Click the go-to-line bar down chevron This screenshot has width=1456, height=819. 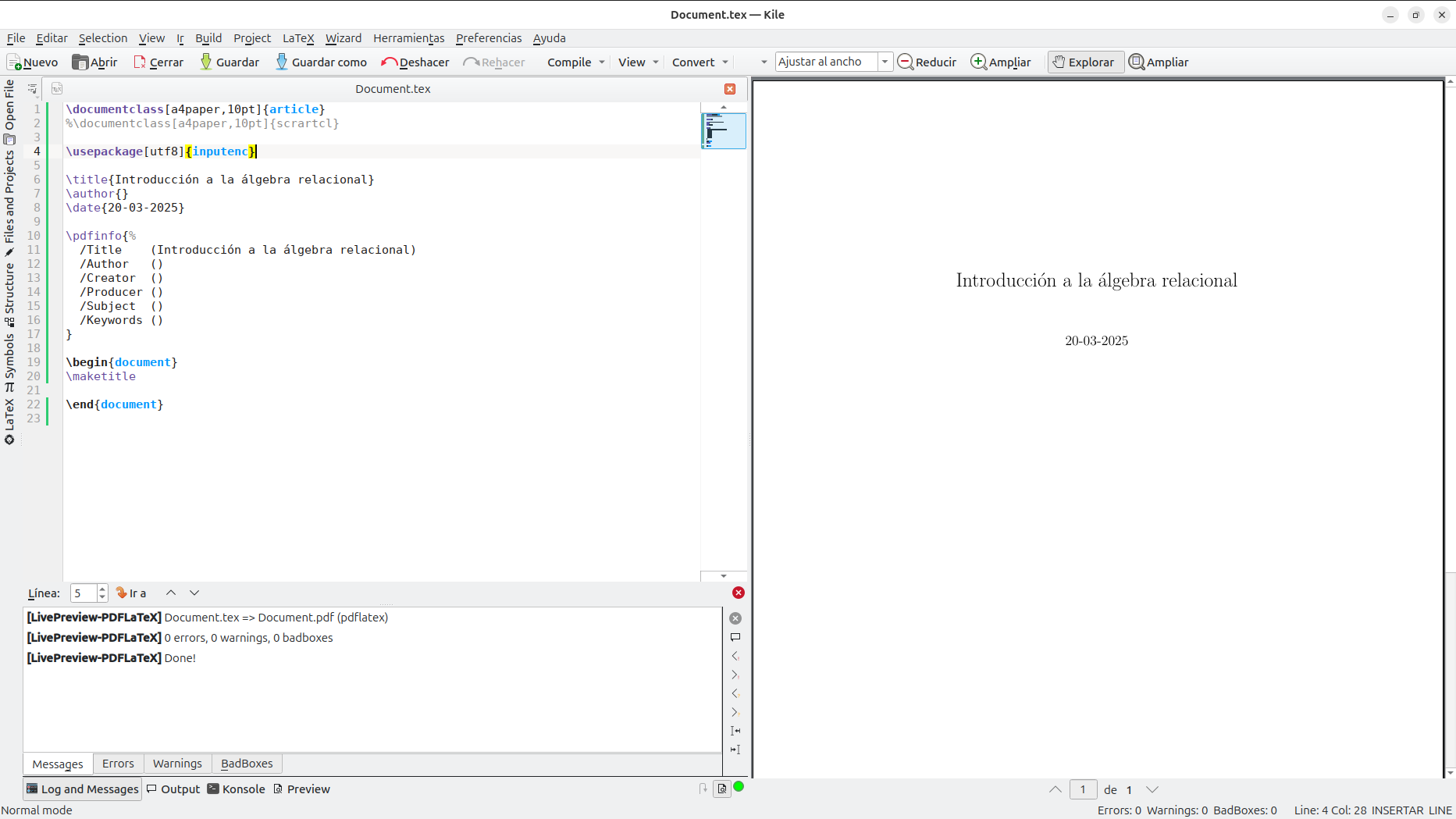194,593
